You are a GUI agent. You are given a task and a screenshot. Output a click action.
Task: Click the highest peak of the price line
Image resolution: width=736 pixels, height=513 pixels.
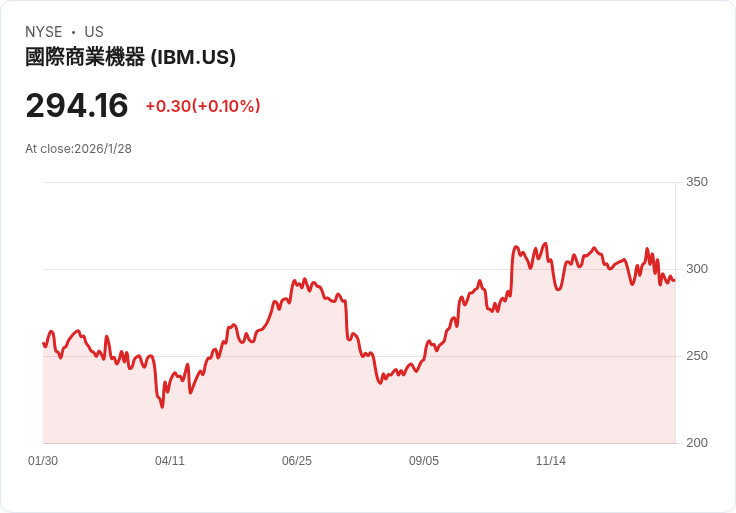[x=545, y=243]
